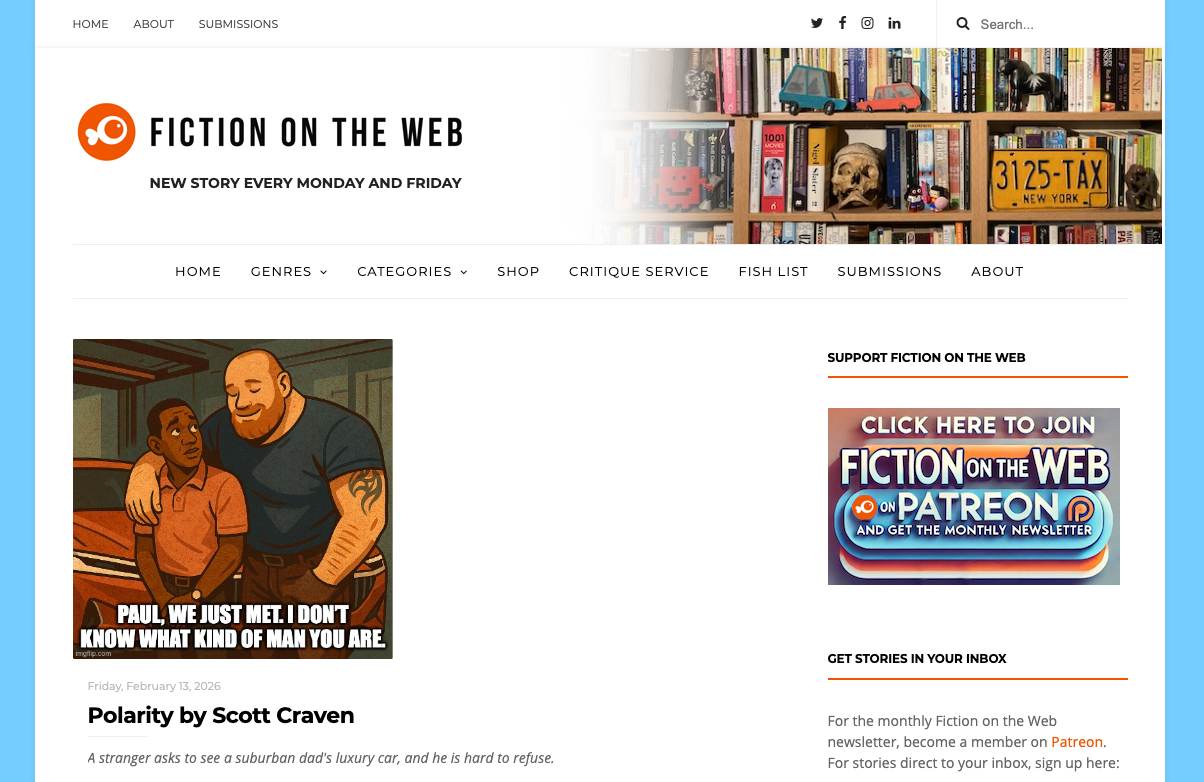Click the search magnifier icon
The height and width of the screenshot is (782, 1204).
tap(963, 24)
